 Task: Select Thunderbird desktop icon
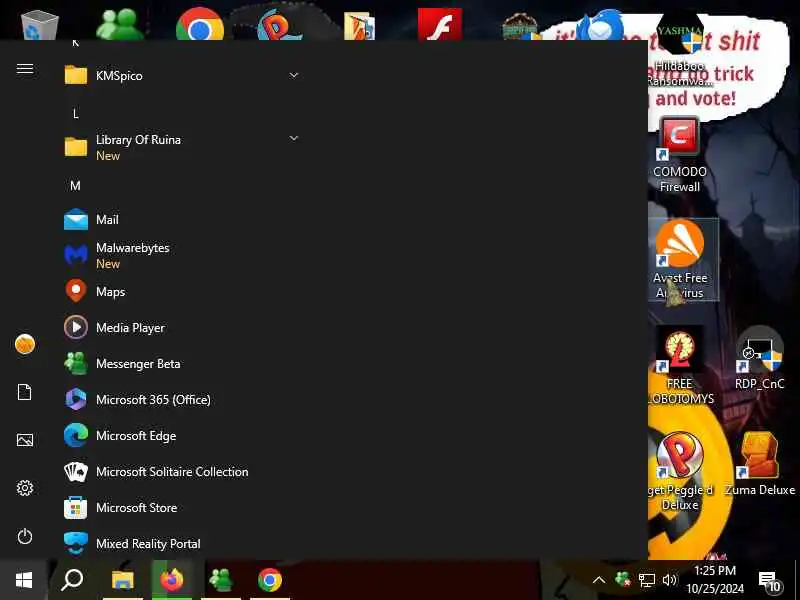(x=600, y=26)
